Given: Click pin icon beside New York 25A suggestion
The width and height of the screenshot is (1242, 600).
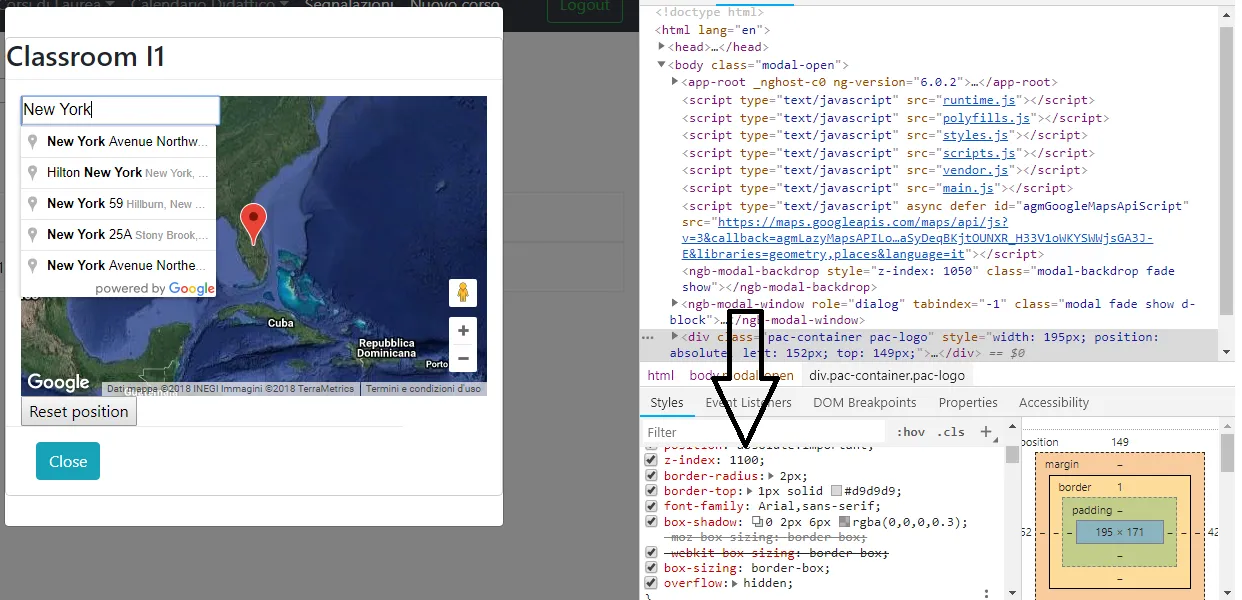Looking at the screenshot, I should click(x=33, y=235).
